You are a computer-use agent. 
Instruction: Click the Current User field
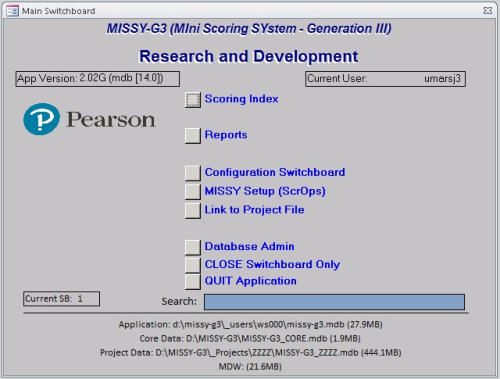tap(385, 79)
